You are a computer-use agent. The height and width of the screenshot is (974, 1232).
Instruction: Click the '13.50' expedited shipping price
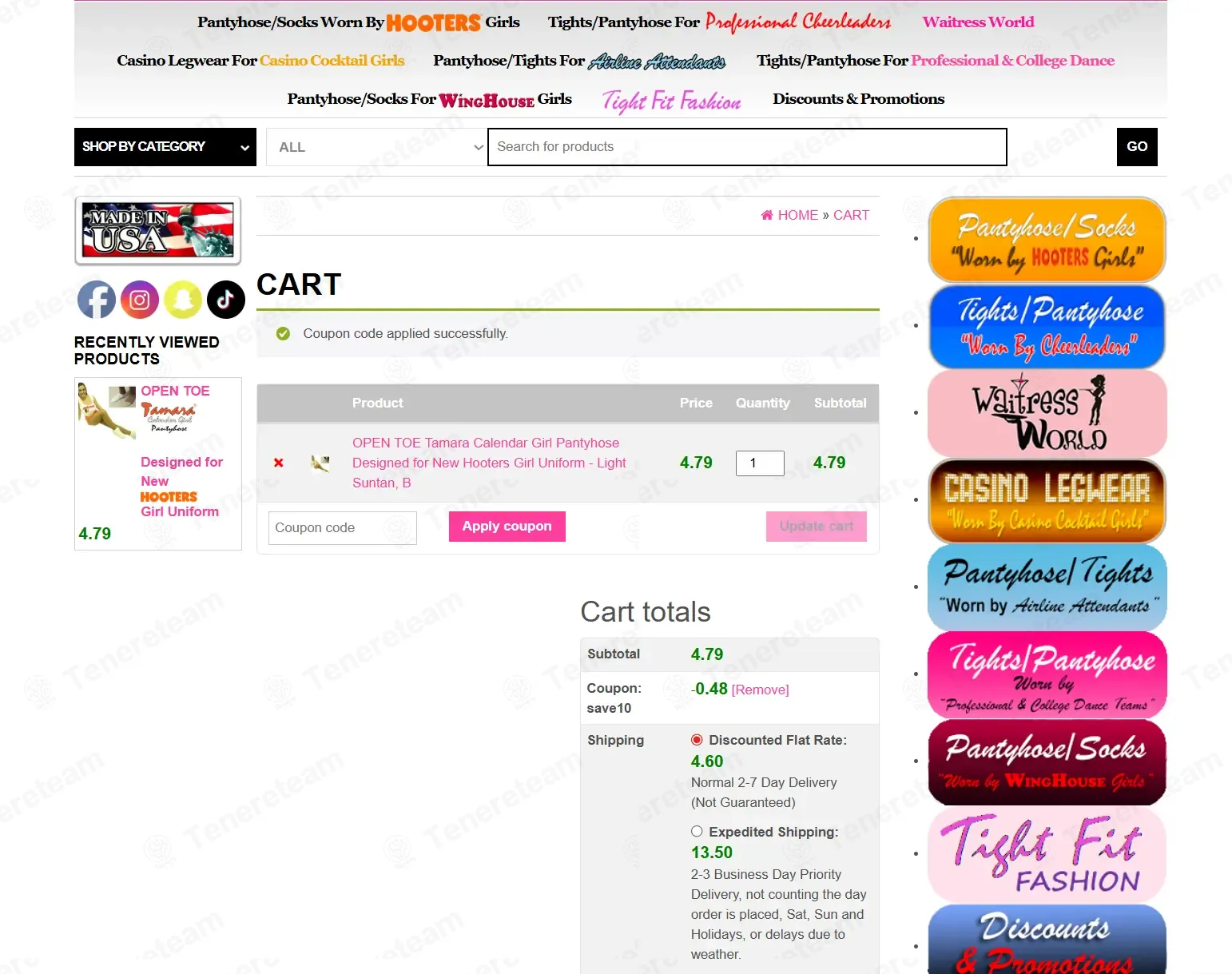click(x=712, y=853)
